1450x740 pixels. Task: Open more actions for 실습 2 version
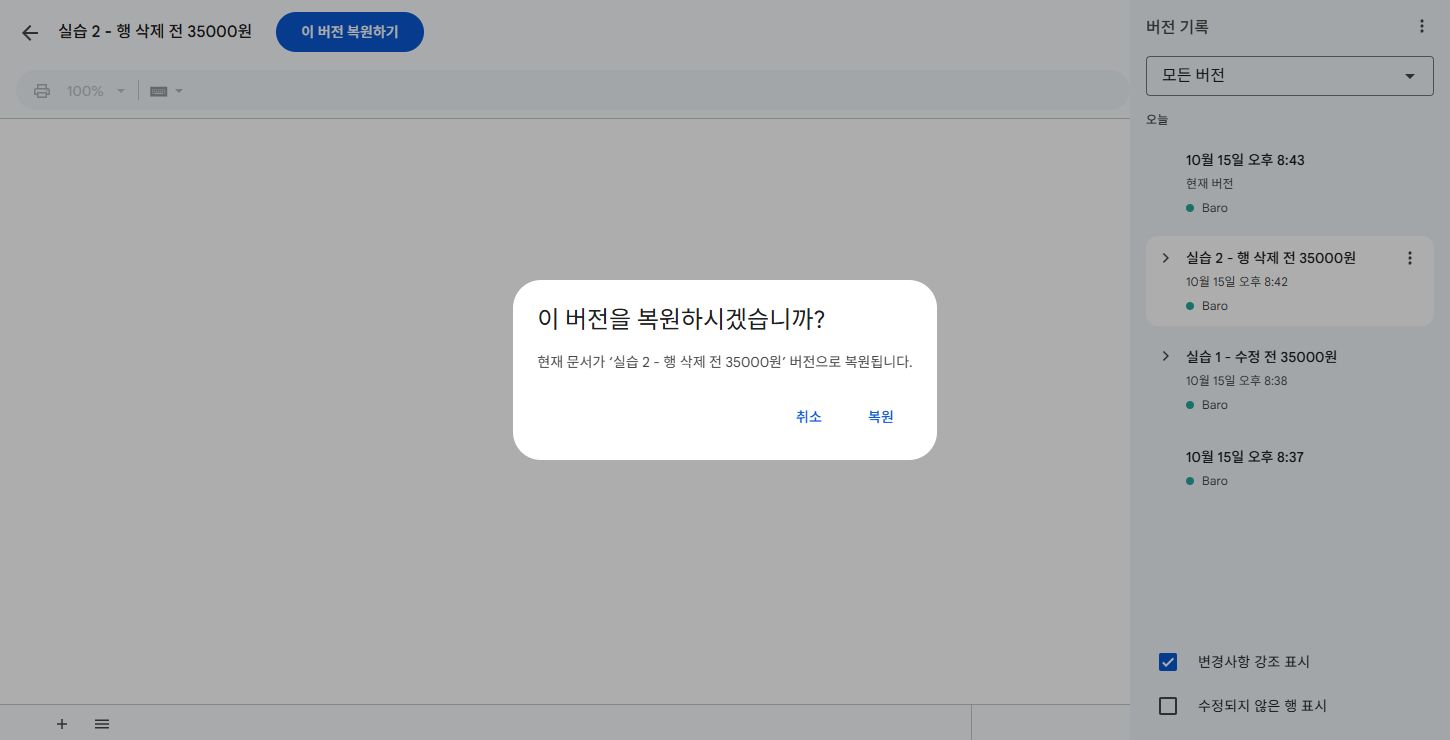(x=1410, y=258)
